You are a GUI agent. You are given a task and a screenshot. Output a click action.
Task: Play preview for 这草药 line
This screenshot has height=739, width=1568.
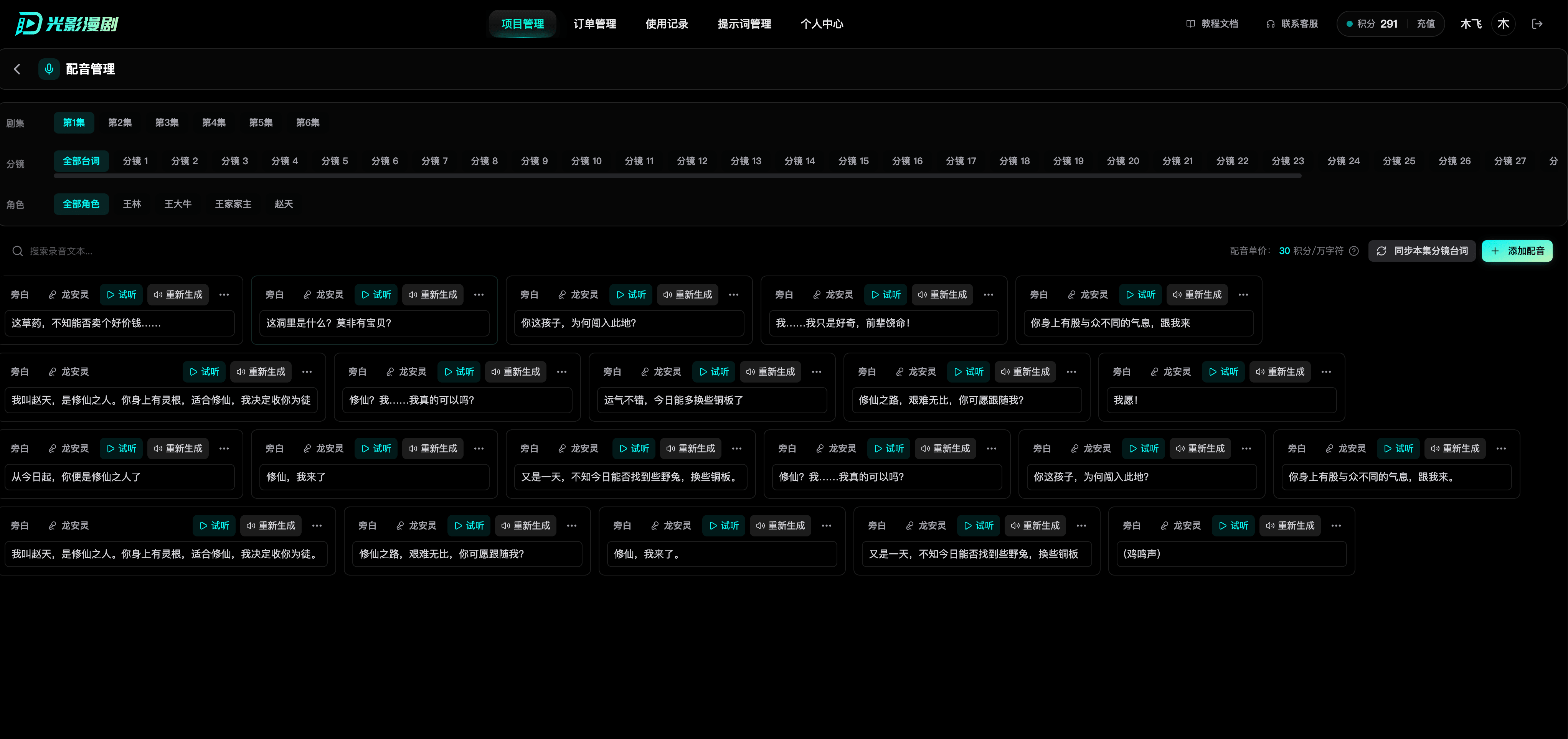click(121, 295)
